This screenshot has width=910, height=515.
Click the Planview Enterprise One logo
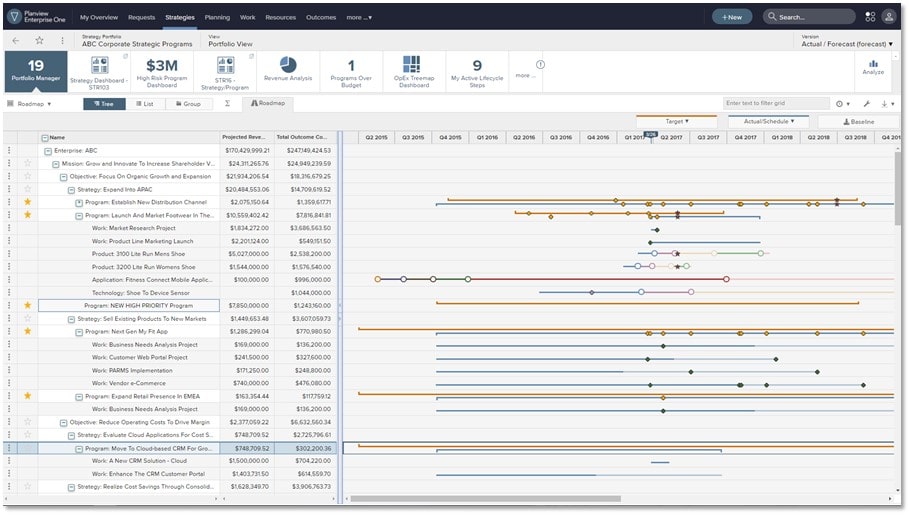tap(37, 17)
